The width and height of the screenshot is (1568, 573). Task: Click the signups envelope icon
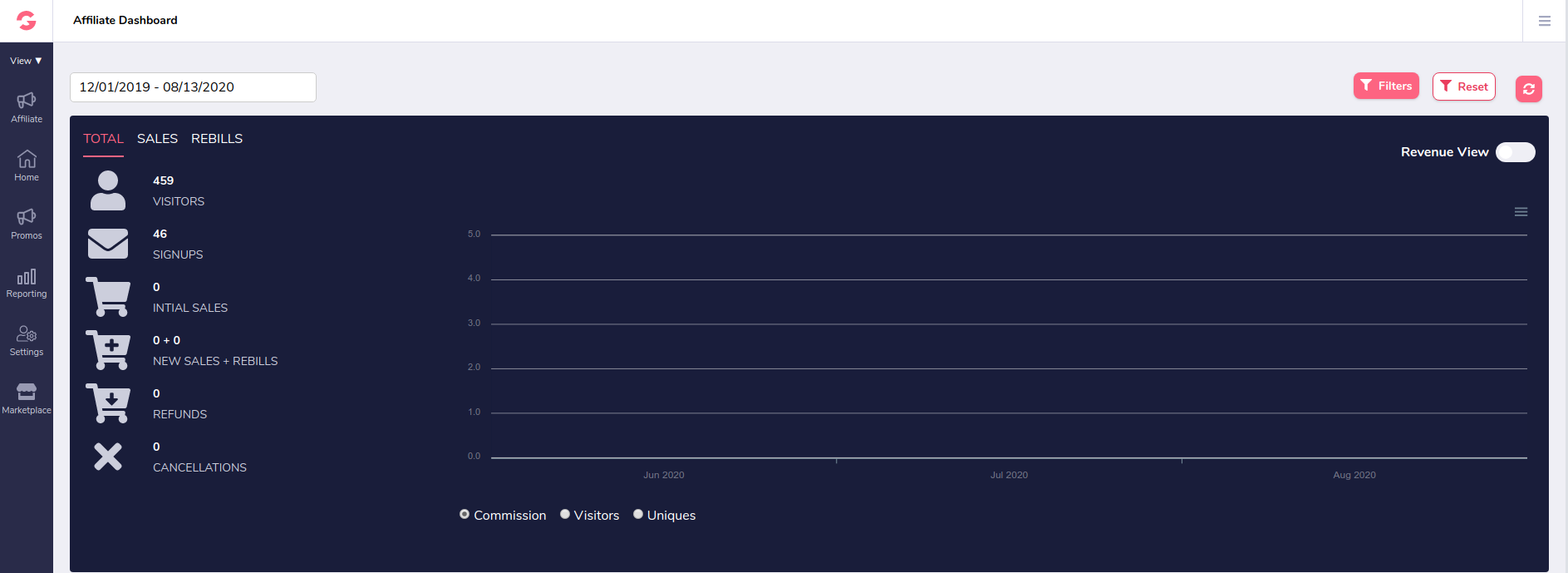coord(108,244)
